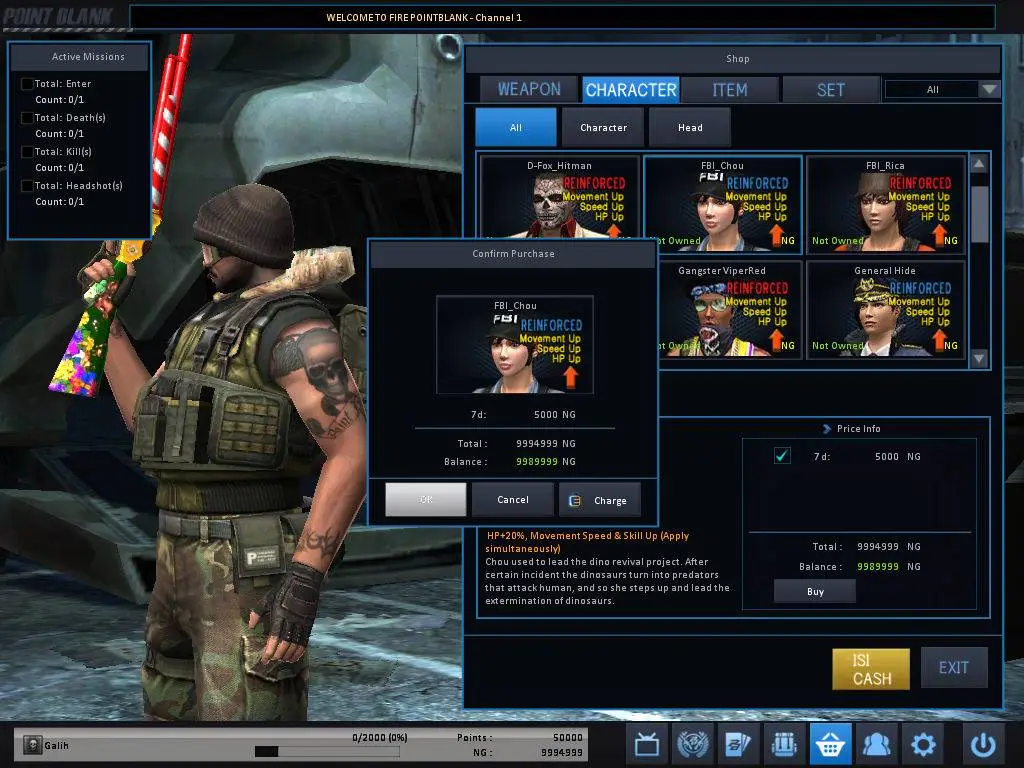The width and height of the screenshot is (1024, 768).
Task: Click the EXIT shop button
Action: point(953,667)
